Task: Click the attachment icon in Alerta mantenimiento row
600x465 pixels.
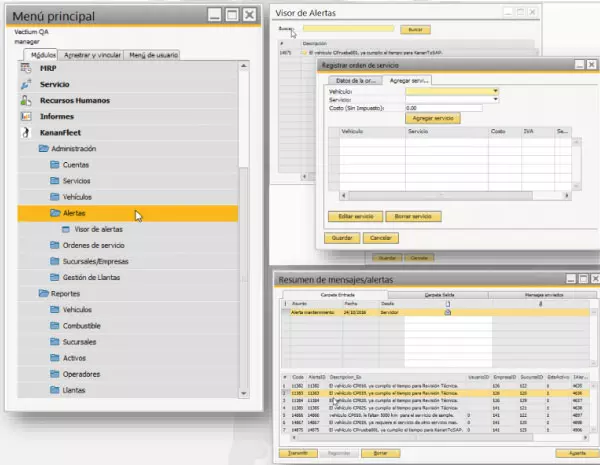Action: click(x=447, y=313)
